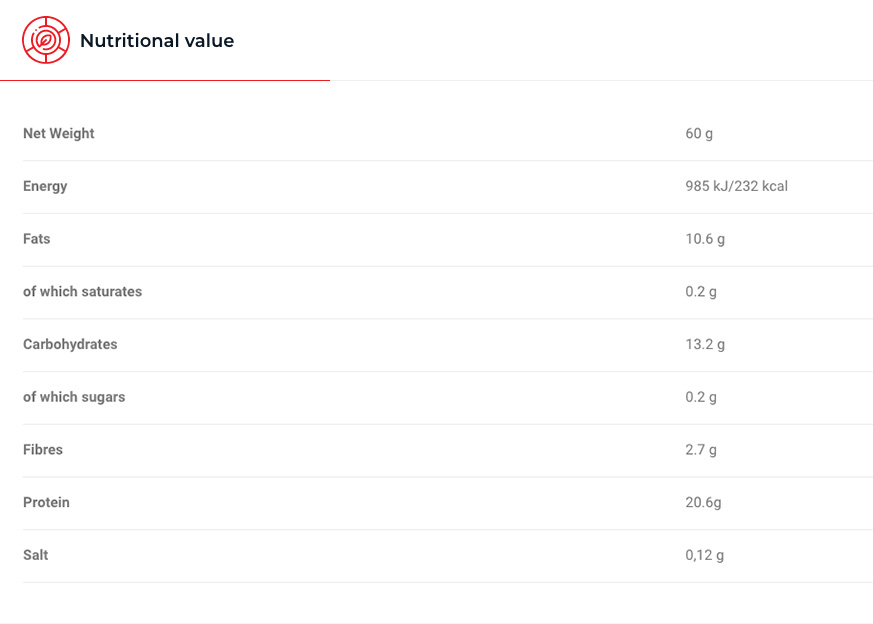The height and width of the screenshot is (624, 873).
Task: Click the 985 kJ/232 kcal energy value
Action: pyautogui.click(x=736, y=186)
